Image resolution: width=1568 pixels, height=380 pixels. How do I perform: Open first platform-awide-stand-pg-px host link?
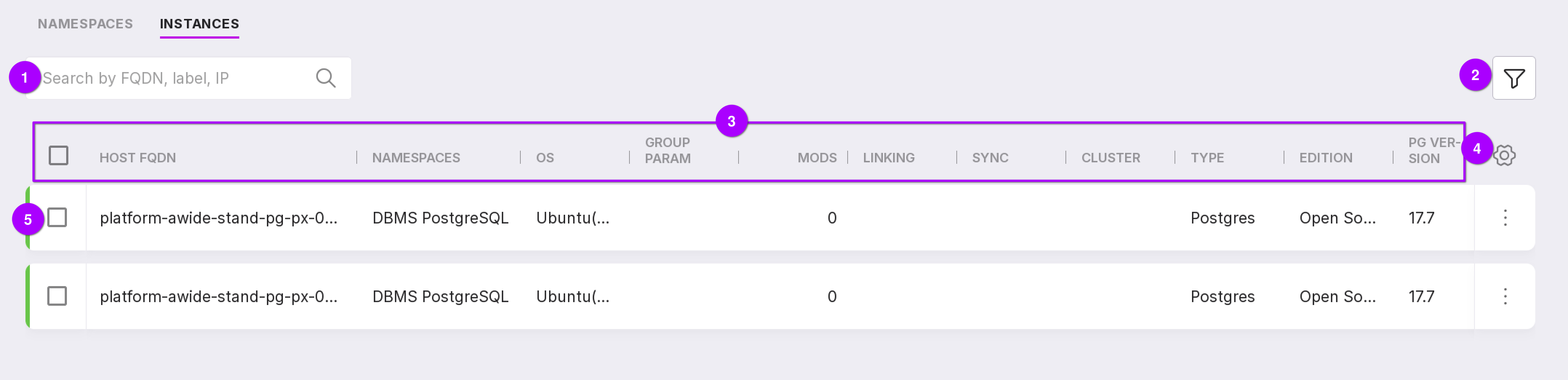(x=218, y=218)
